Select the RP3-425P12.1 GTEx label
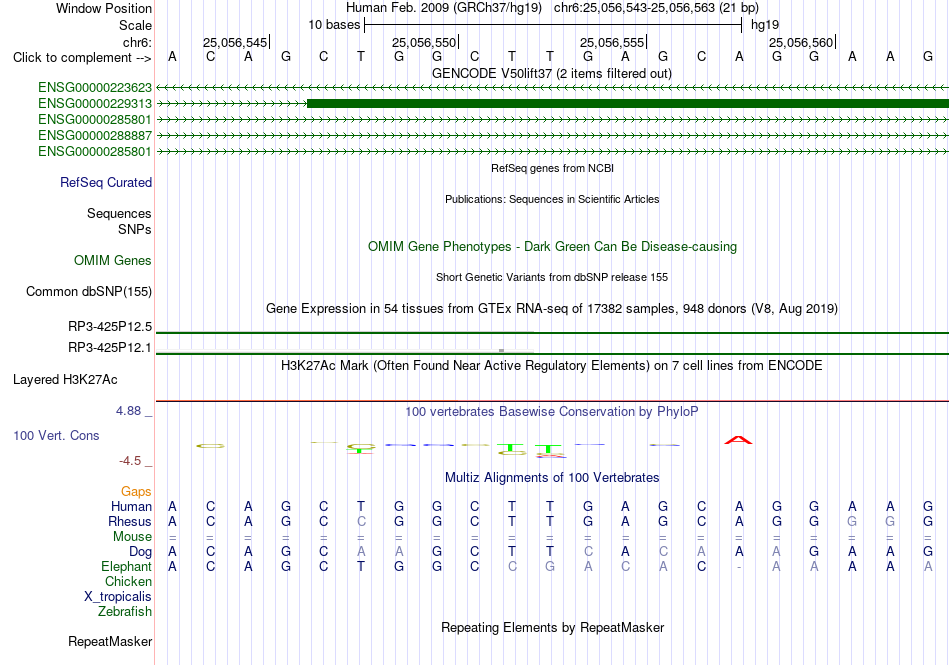 coord(110,348)
